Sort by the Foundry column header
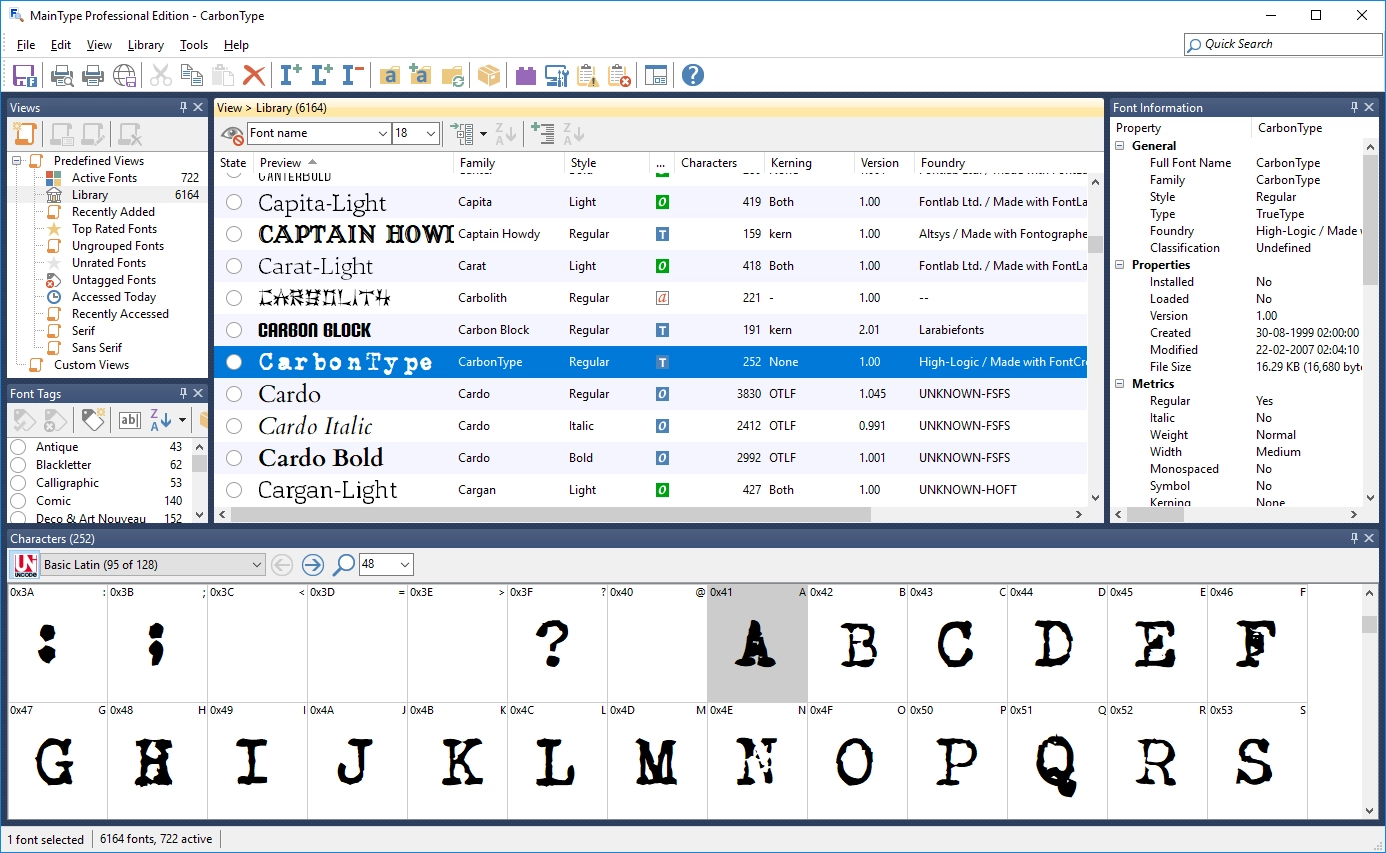The height and width of the screenshot is (853, 1386). (x=1001, y=163)
